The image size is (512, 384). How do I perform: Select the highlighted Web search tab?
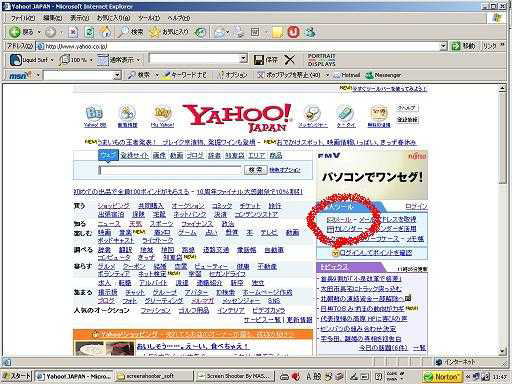pos(108,155)
